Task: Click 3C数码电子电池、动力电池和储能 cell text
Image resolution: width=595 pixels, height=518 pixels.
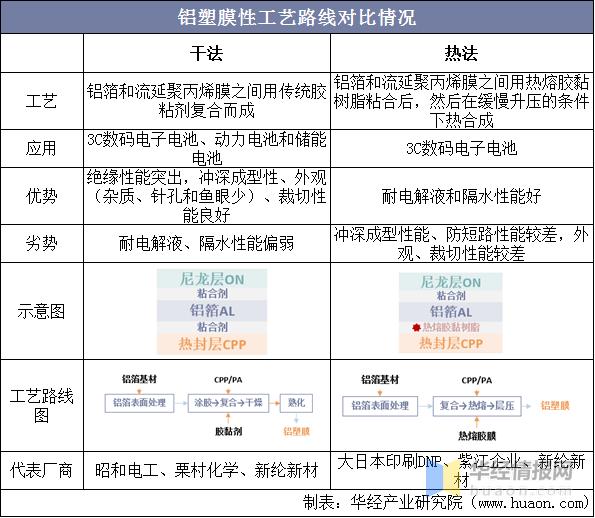Action: click(x=206, y=140)
